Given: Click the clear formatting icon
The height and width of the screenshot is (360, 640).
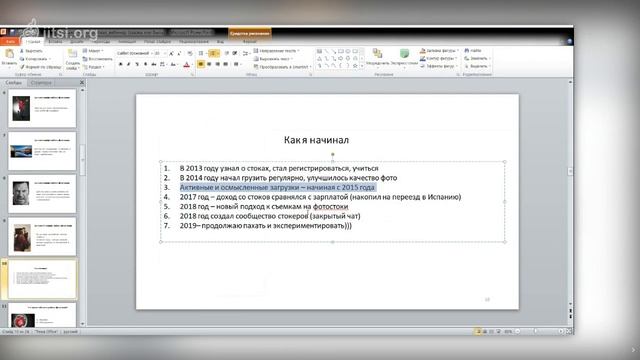Looking at the screenshot, I should 190,53.
